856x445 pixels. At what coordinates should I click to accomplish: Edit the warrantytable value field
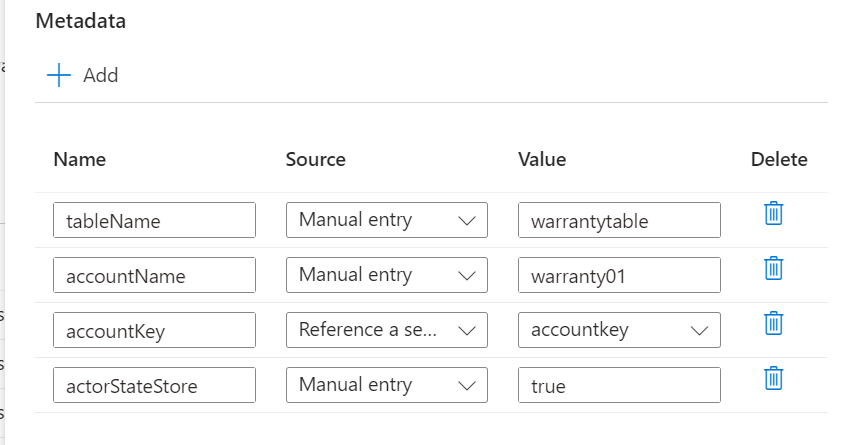[619, 220]
